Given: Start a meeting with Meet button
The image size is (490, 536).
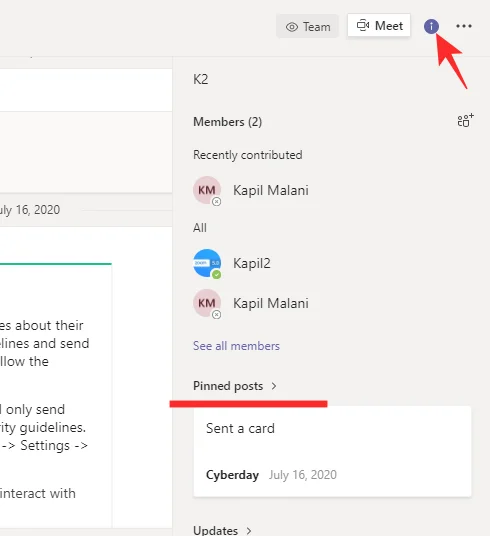Looking at the screenshot, I should click(379, 25).
